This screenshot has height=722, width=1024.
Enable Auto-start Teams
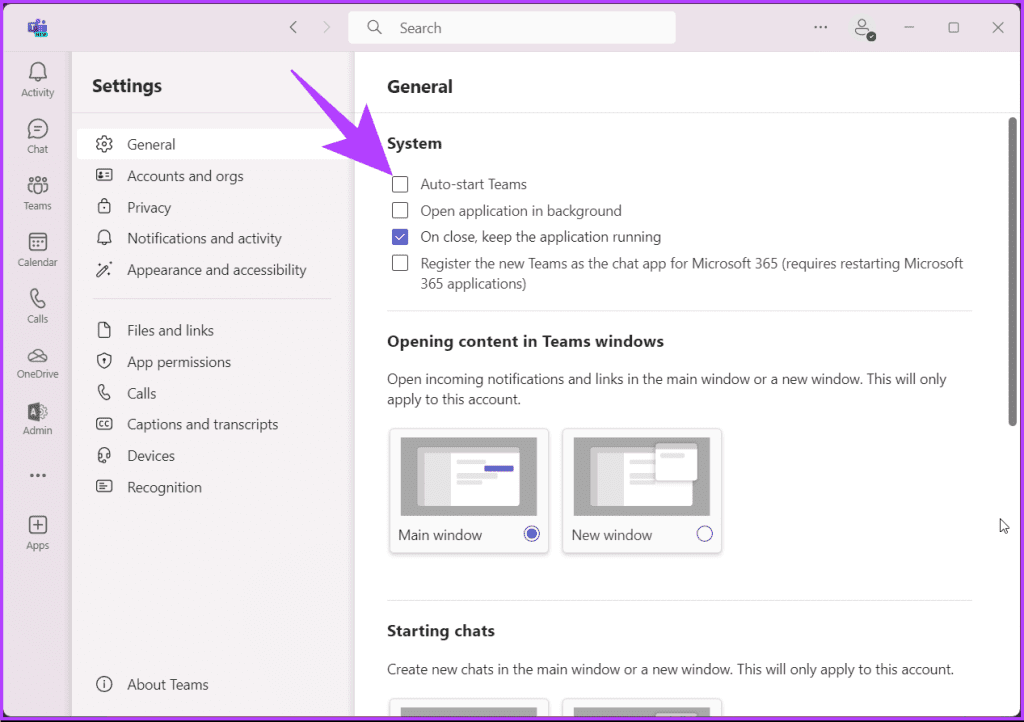[x=400, y=184]
